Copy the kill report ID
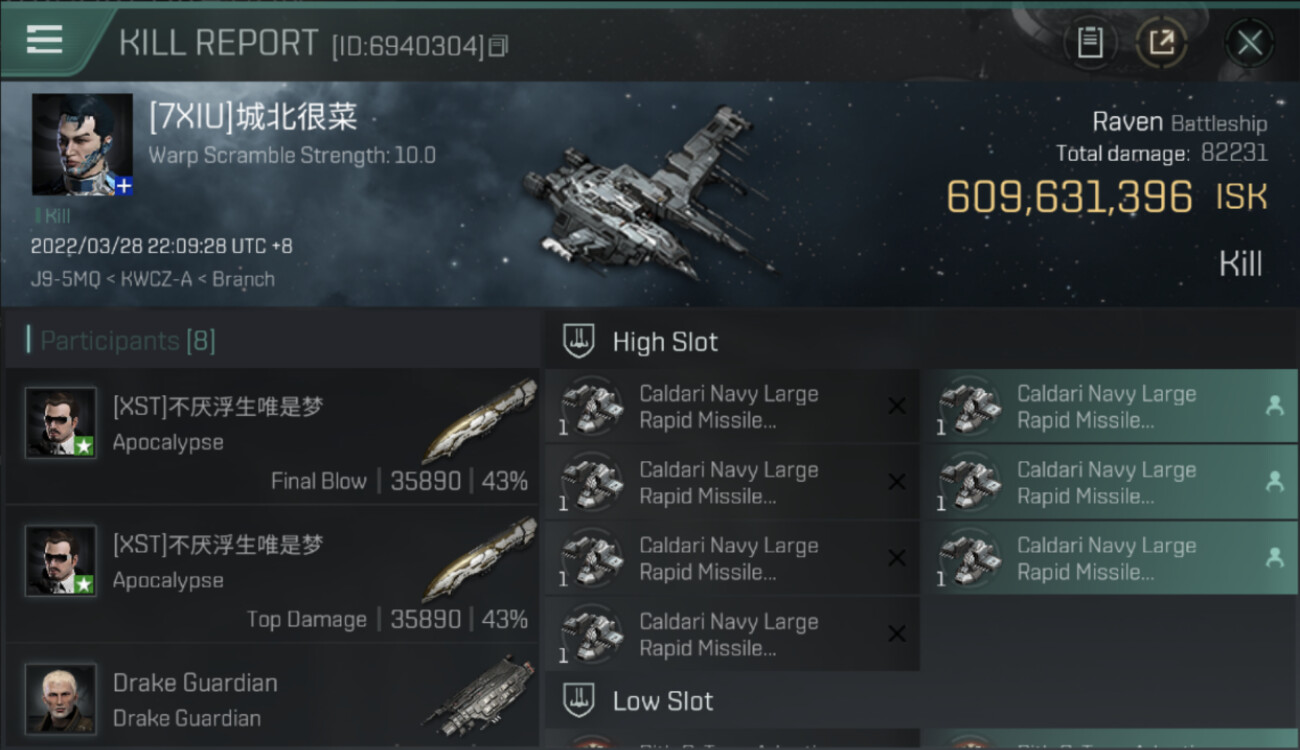1300x750 pixels. [x=499, y=46]
